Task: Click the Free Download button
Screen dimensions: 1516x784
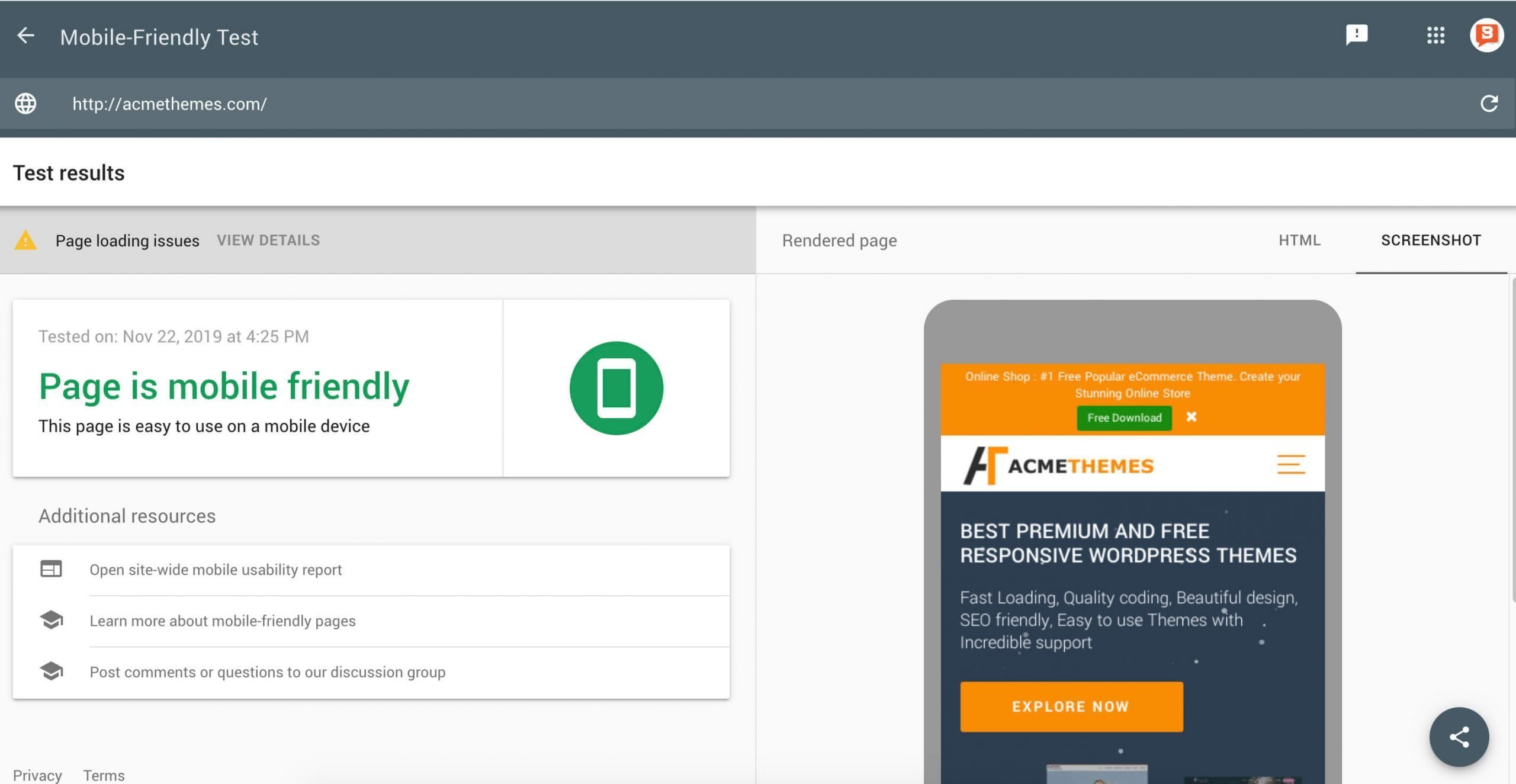Action: coord(1124,417)
